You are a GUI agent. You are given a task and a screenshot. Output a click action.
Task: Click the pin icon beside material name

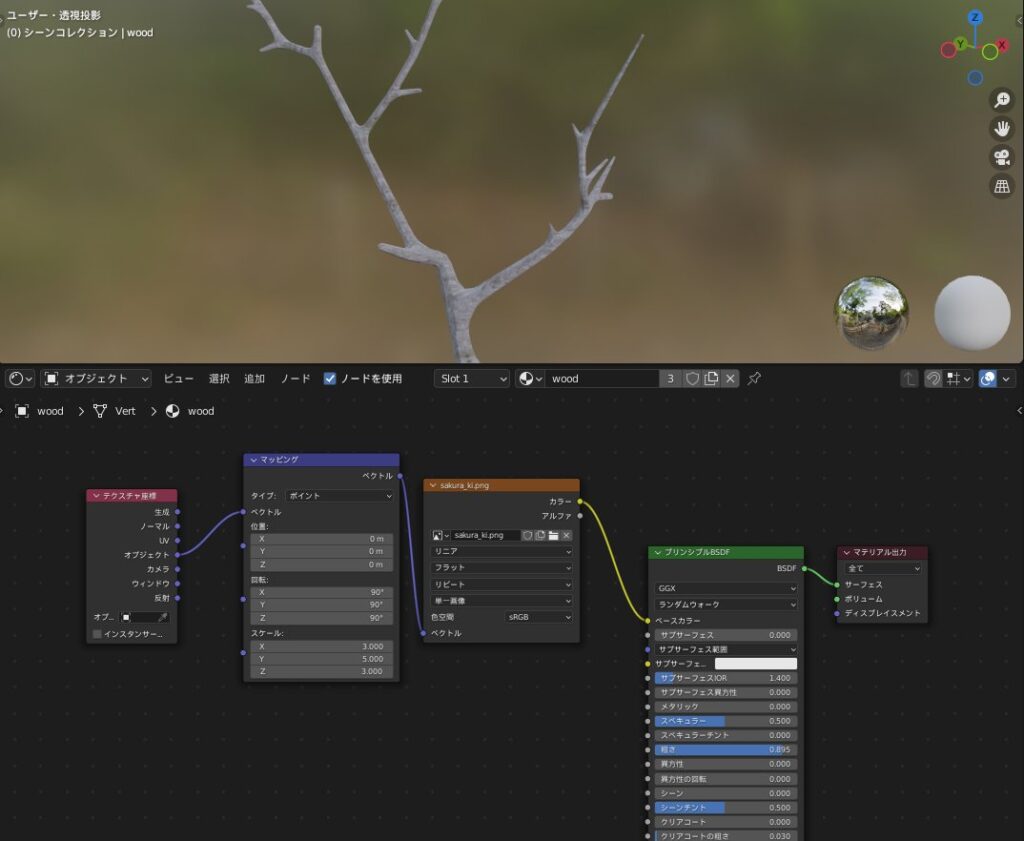(x=755, y=379)
